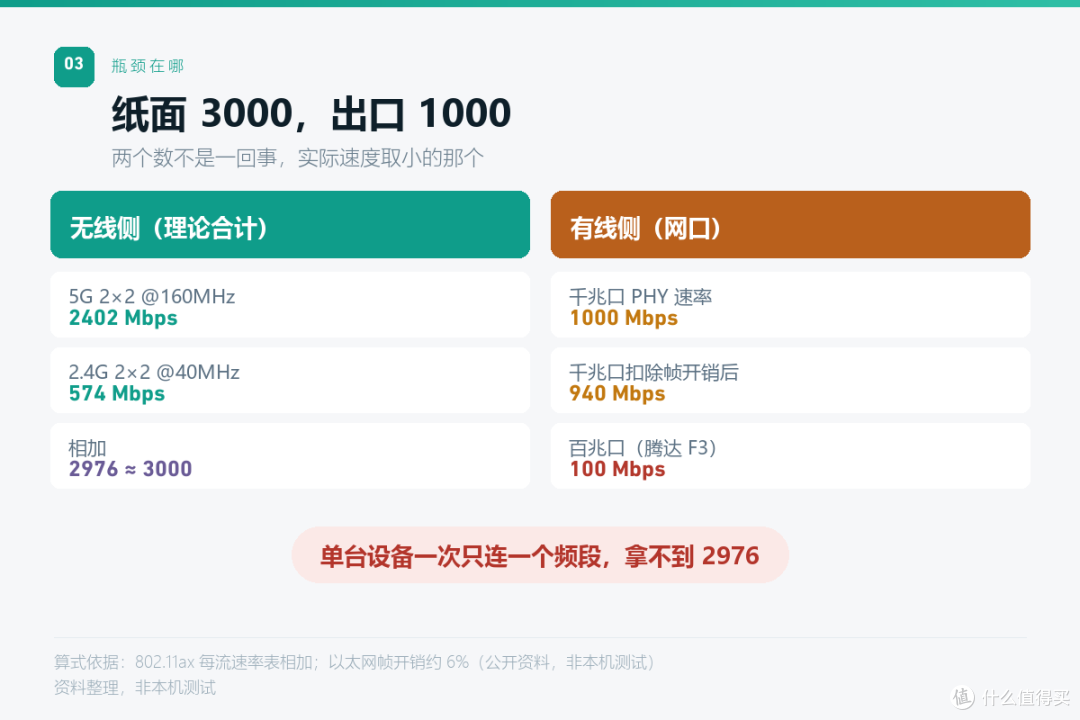Screen dimensions: 1080x720
Task: Select the 千兆口扣除帧开销后 label
Action: (x=654, y=372)
